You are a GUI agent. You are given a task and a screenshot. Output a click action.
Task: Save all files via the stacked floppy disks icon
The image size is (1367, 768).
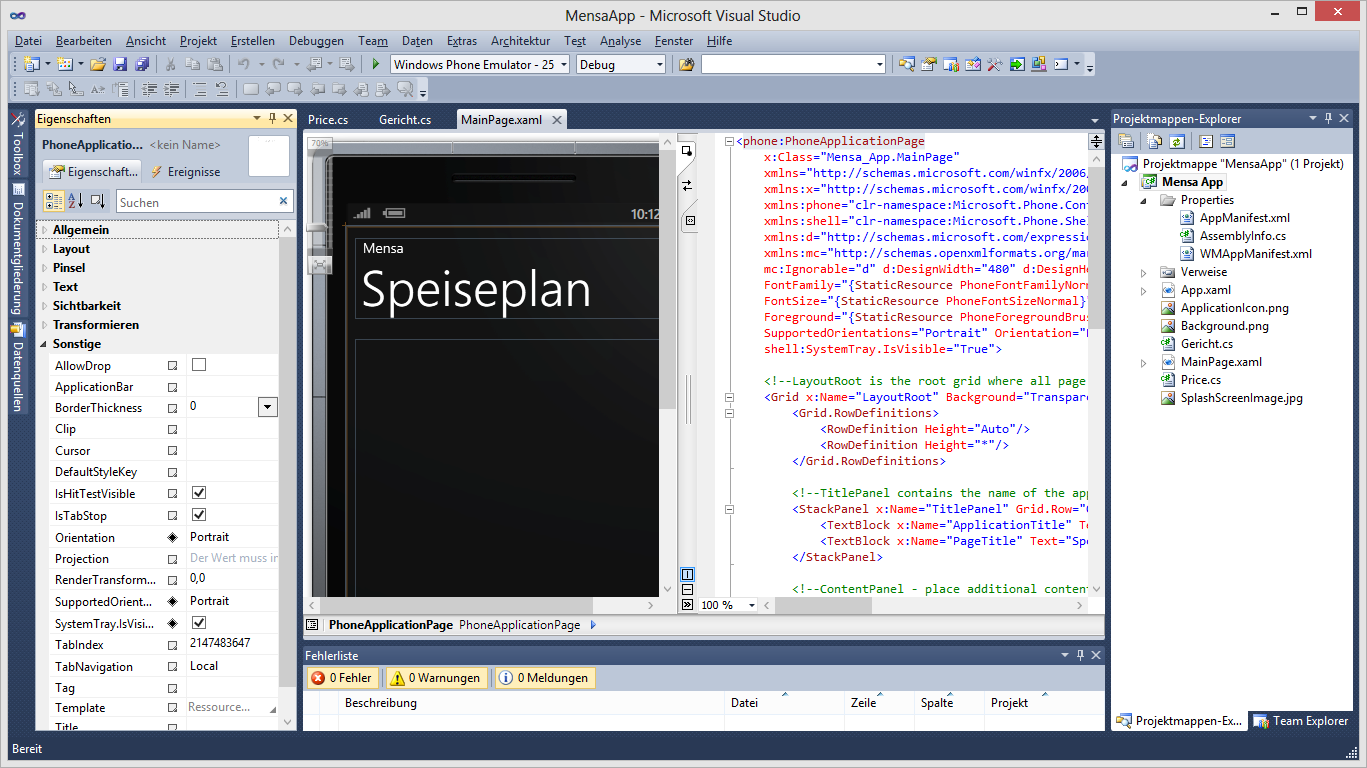[x=142, y=64]
